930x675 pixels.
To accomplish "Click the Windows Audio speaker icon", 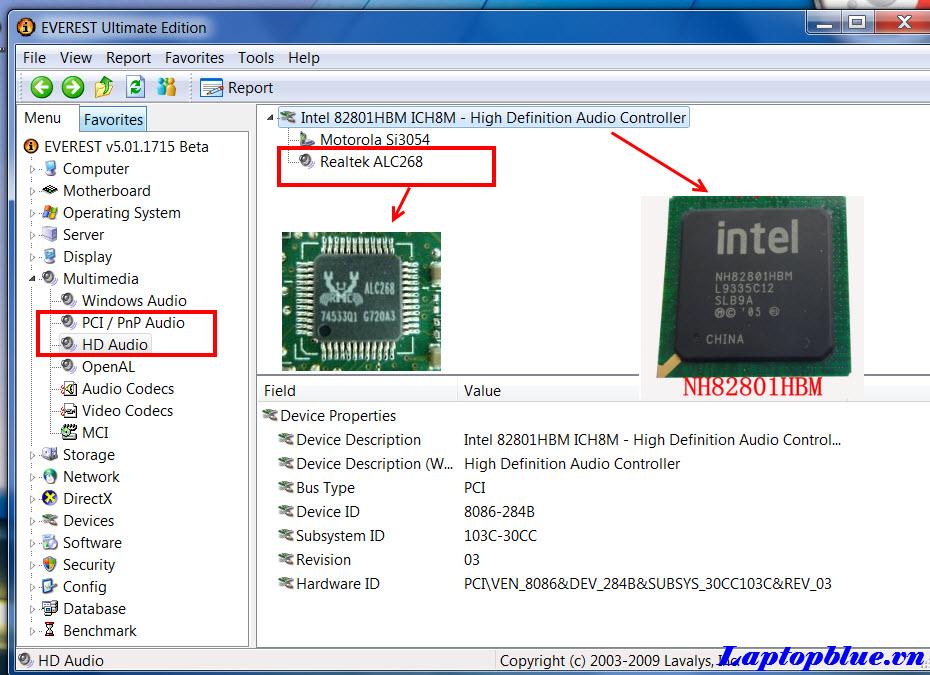I will click(x=69, y=300).
